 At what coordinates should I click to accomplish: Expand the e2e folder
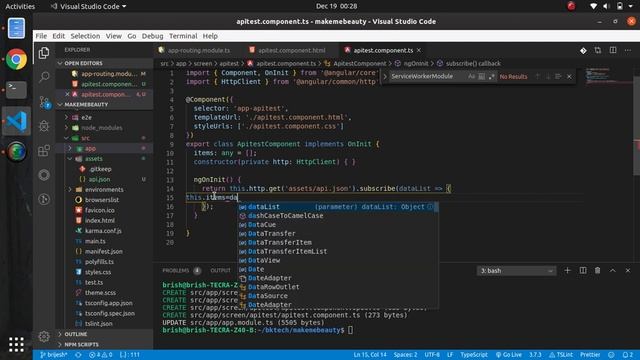pos(86,117)
